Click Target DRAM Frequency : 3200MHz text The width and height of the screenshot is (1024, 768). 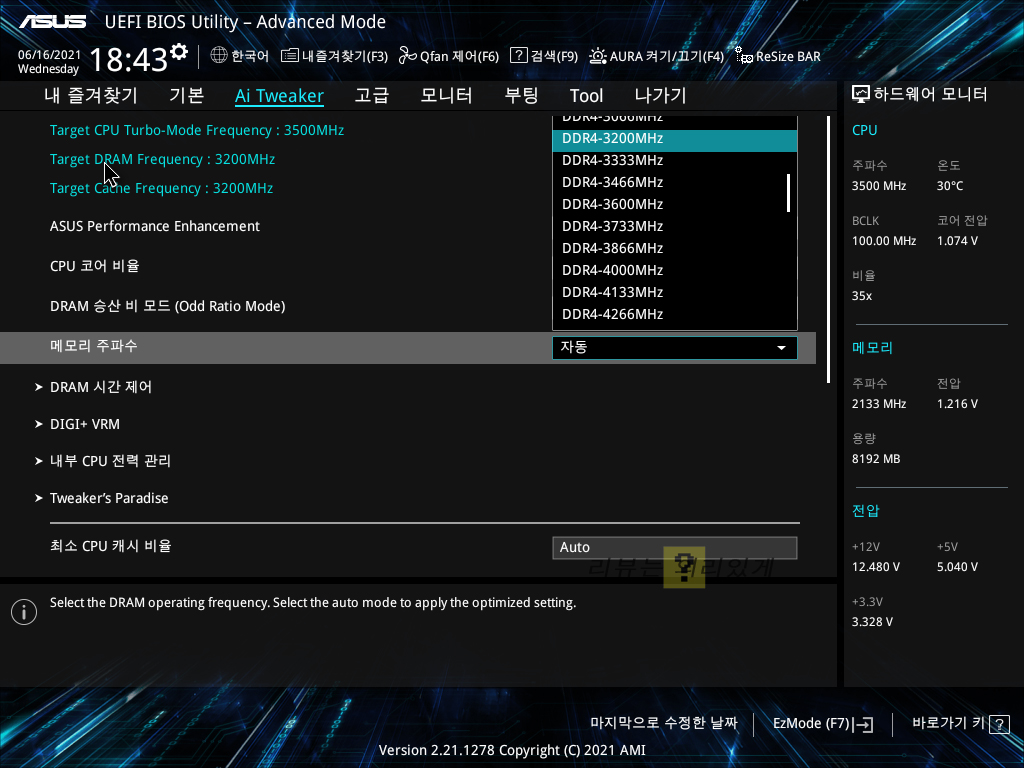tap(163, 159)
